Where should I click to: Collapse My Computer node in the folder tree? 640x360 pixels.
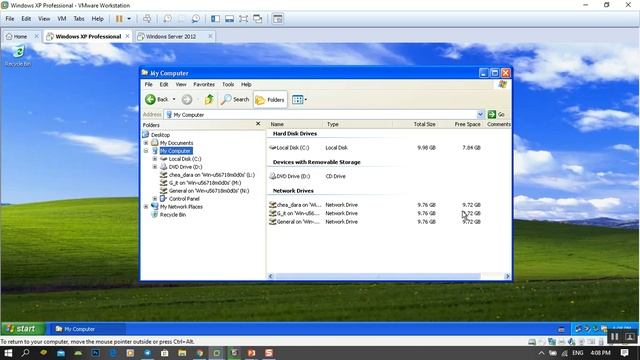(146, 151)
